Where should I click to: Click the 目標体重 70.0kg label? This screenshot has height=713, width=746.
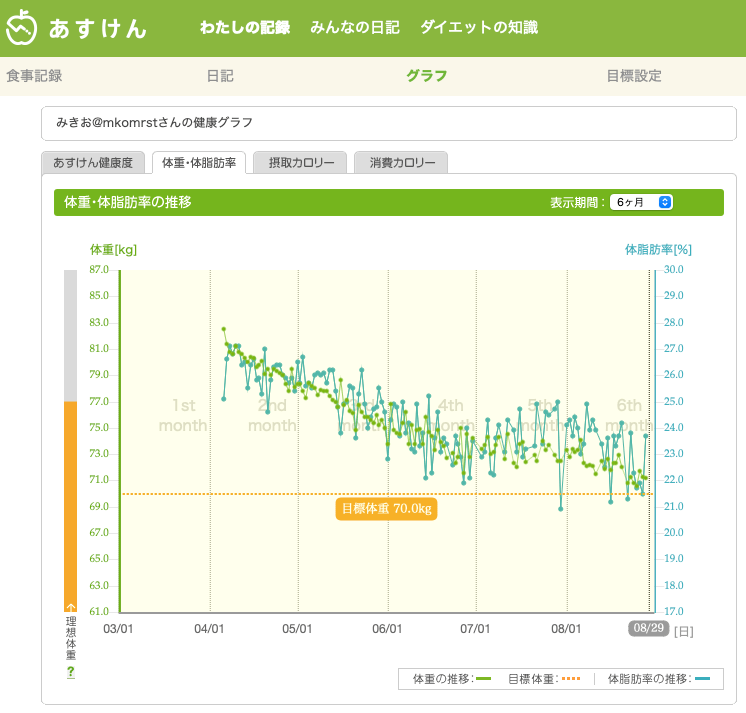[x=387, y=508]
